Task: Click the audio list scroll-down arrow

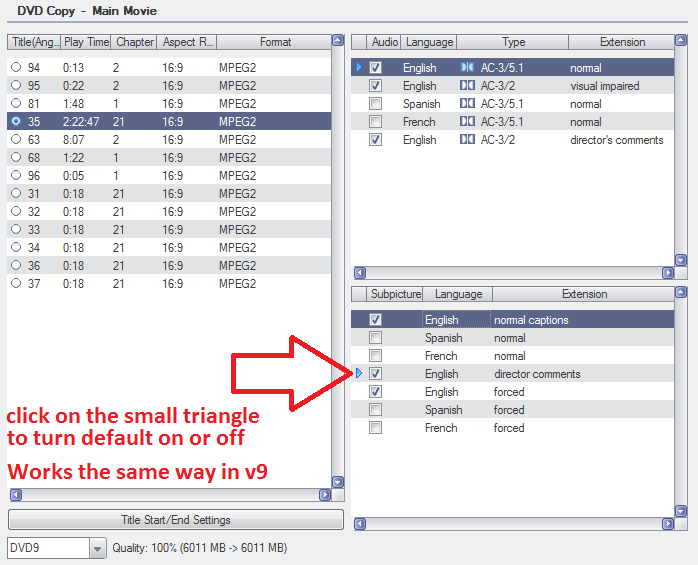Action: [681, 260]
